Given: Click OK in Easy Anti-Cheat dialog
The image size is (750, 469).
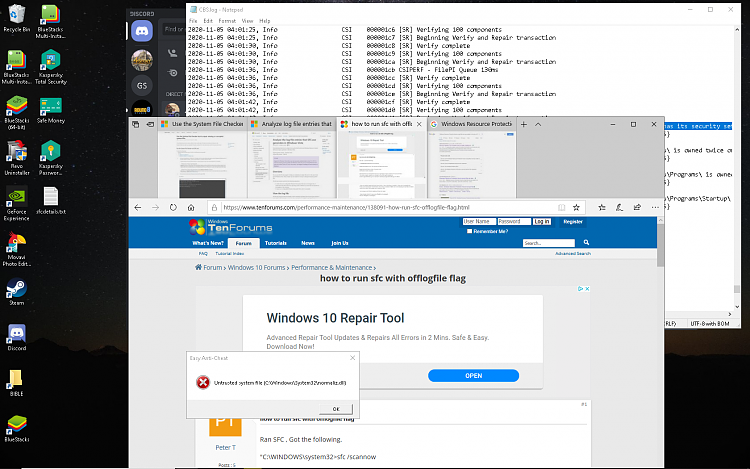Looking at the screenshot, I should [x=336, y=409].
